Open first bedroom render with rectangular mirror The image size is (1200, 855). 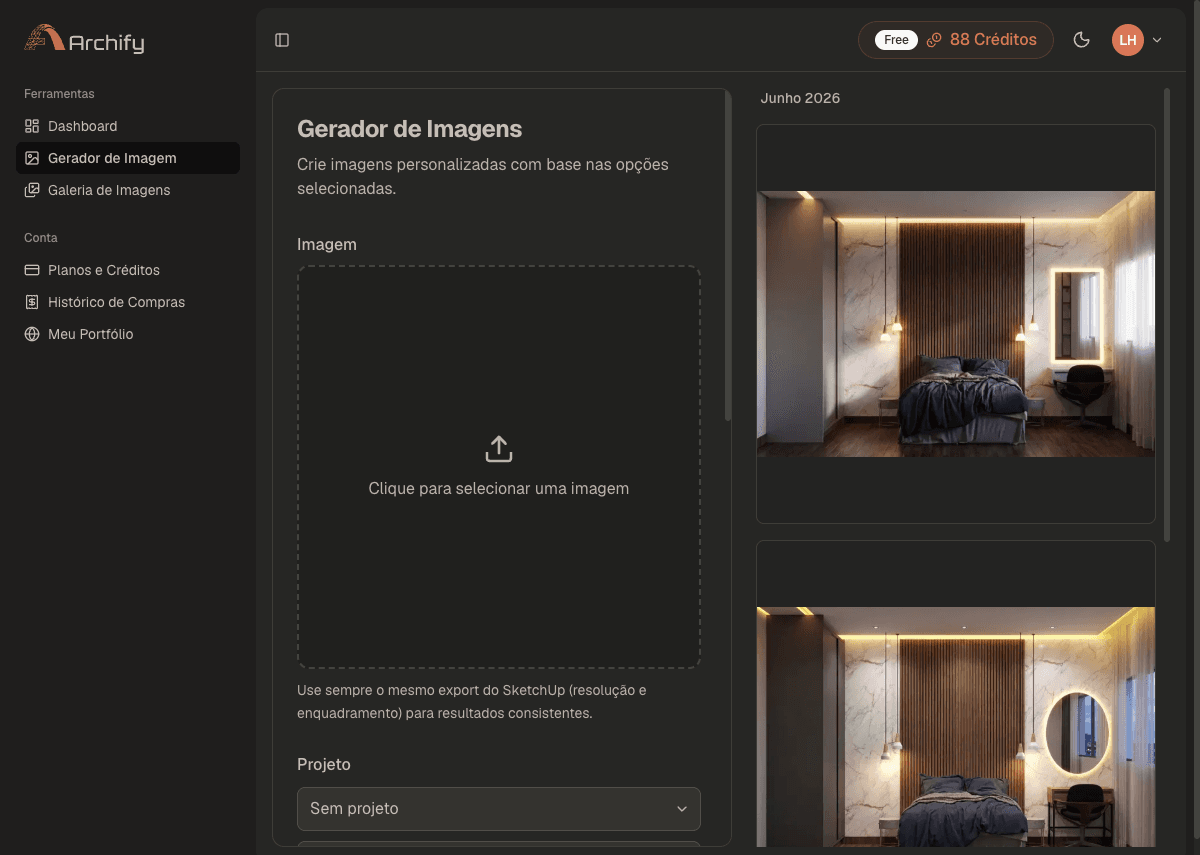(x=956, y=324)
